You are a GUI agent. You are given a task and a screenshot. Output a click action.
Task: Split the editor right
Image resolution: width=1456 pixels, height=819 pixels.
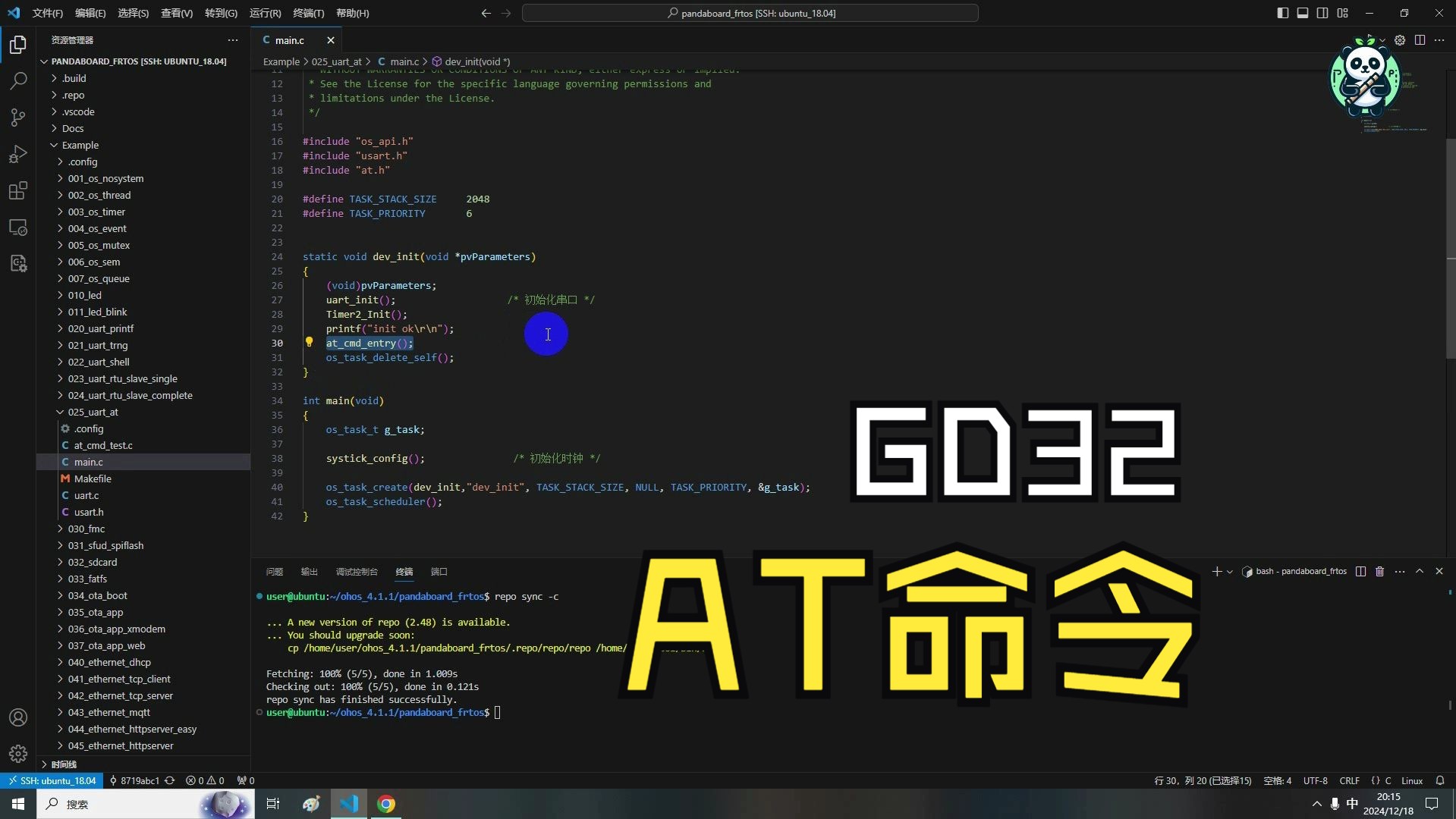click(1420, 40)
